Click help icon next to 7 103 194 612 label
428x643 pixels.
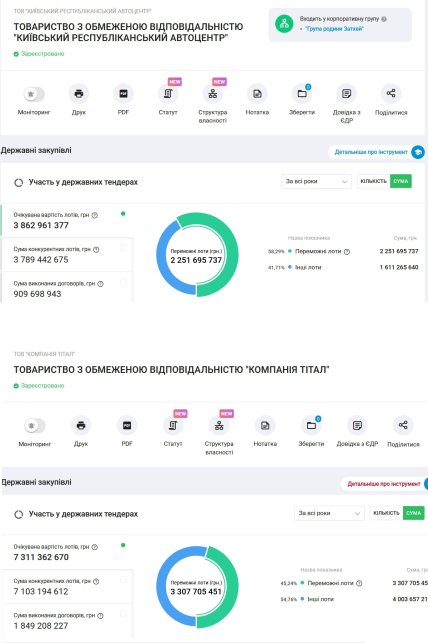coord(96,581)
